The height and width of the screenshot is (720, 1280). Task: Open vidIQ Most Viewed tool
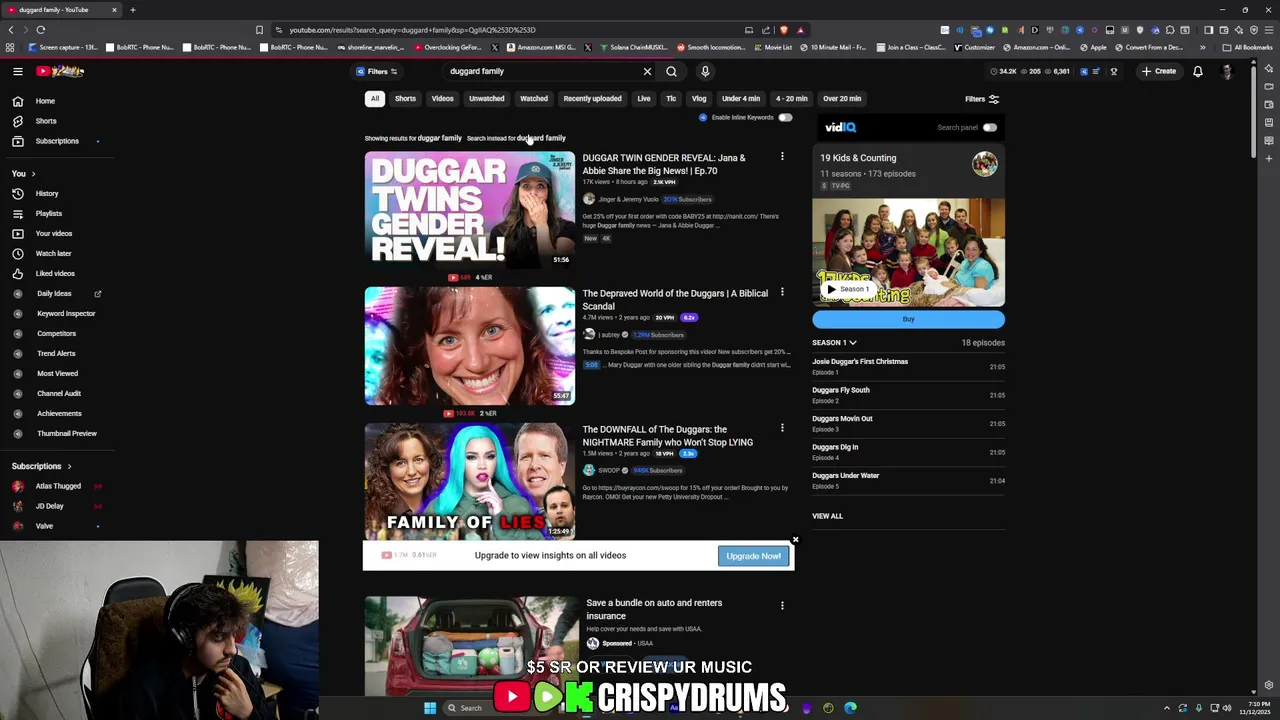pos(57,373)
